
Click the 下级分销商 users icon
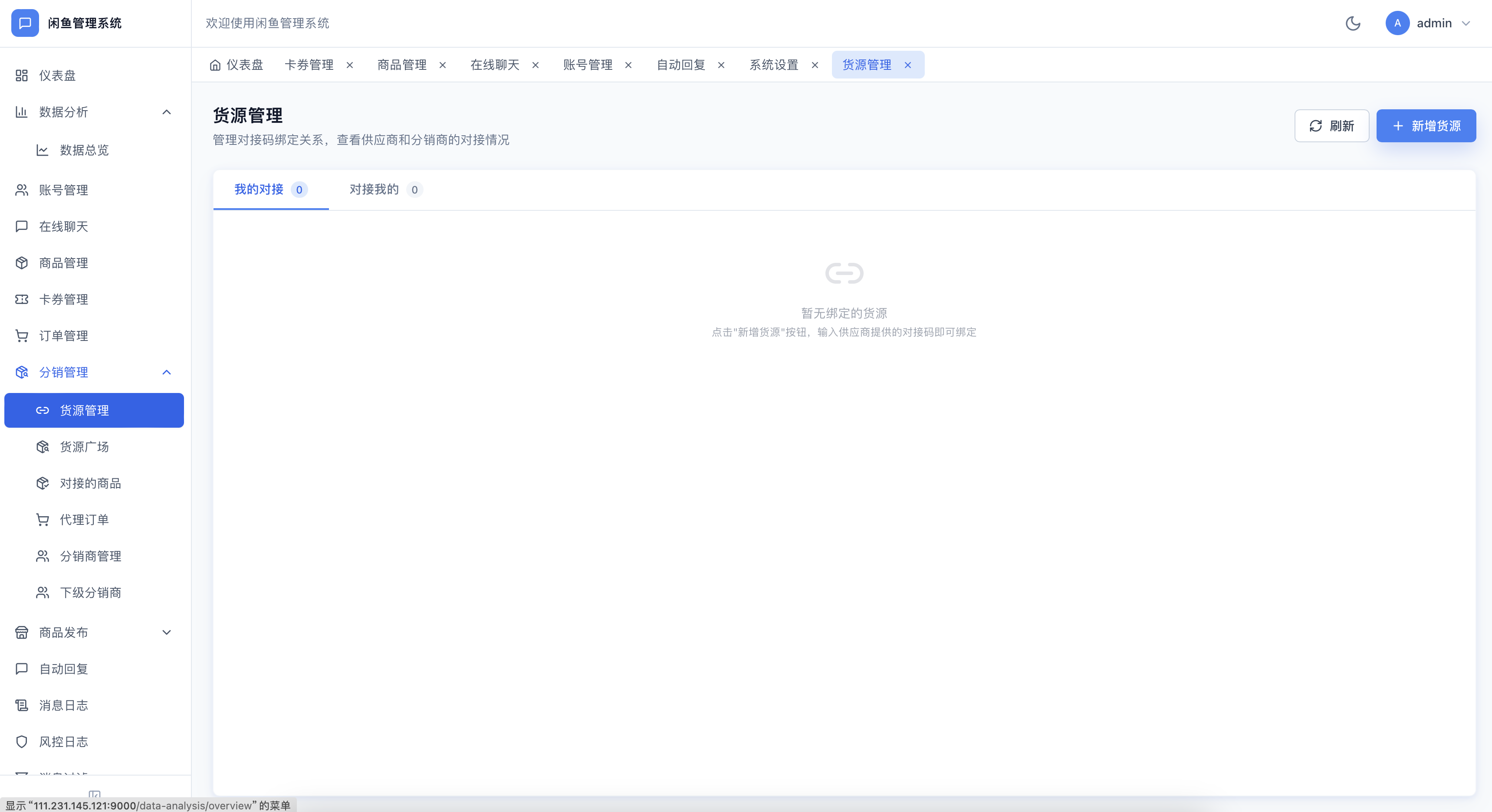click(42, 593)
